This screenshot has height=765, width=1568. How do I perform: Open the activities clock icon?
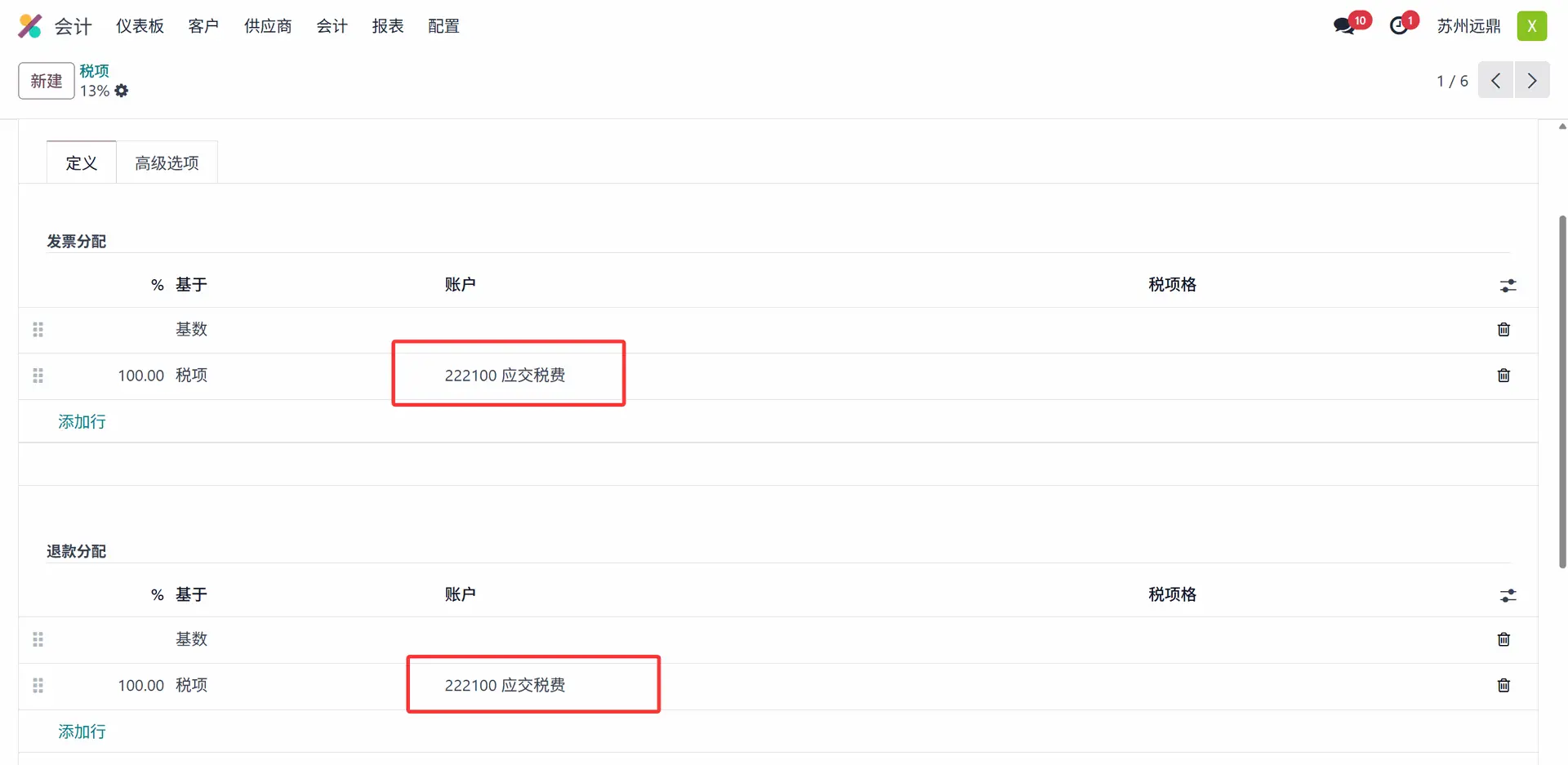[1399, 26]
